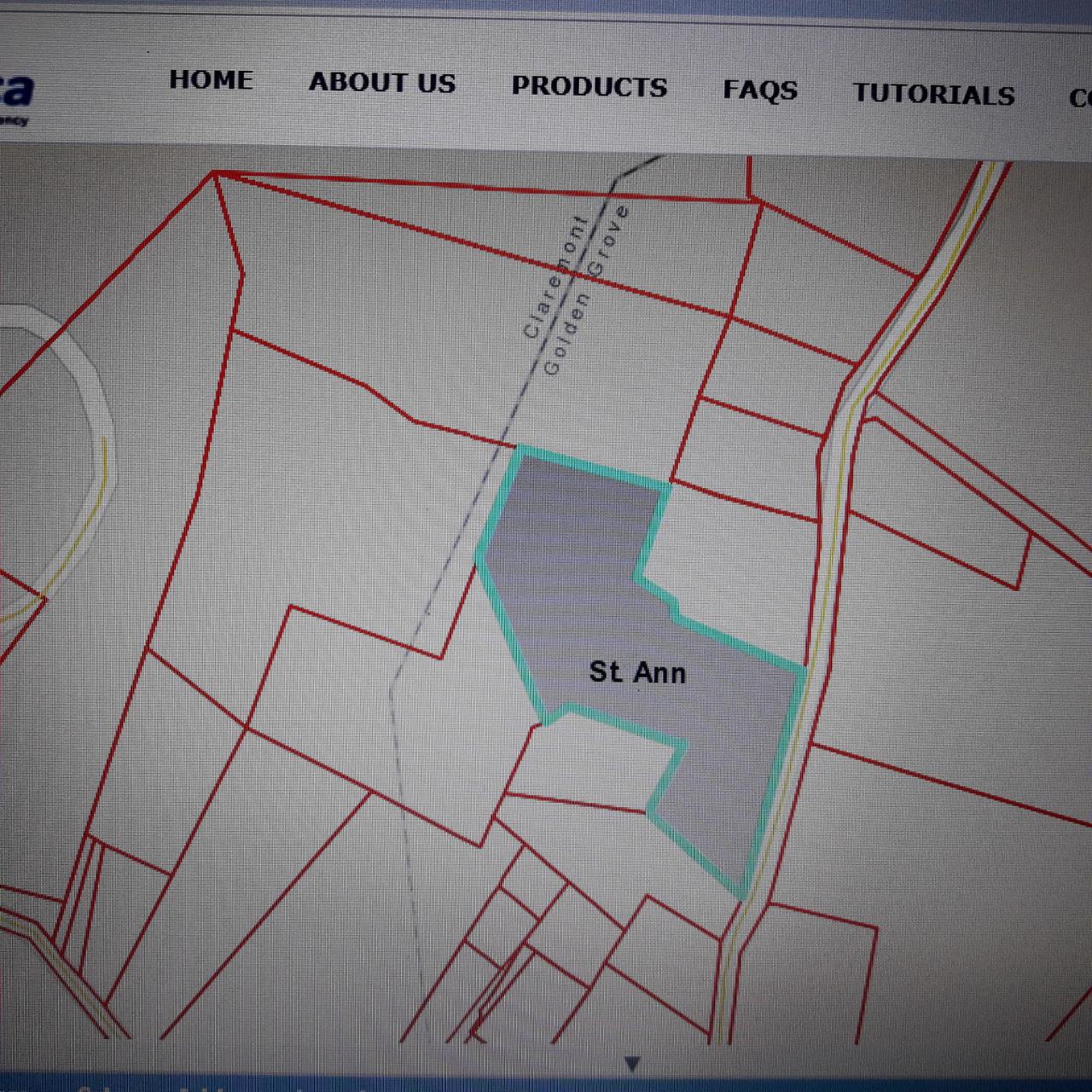The width and height of the screenshot is (1092, 1092).
Task: Click the Golden Grove boundary label
Action: point(586,290)
